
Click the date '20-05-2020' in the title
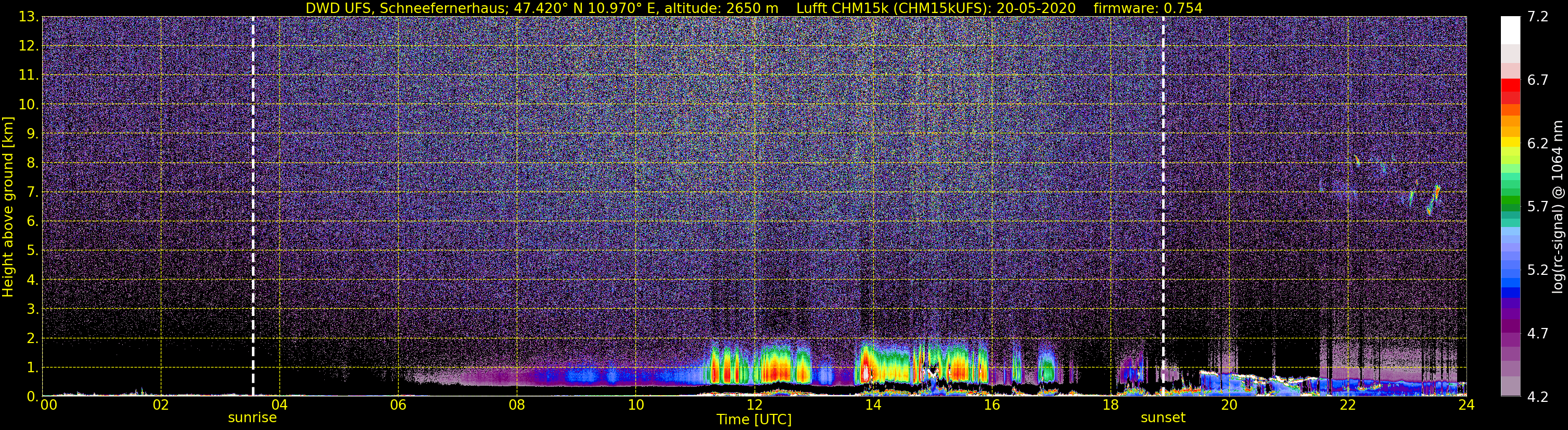tap(1036, 8)
